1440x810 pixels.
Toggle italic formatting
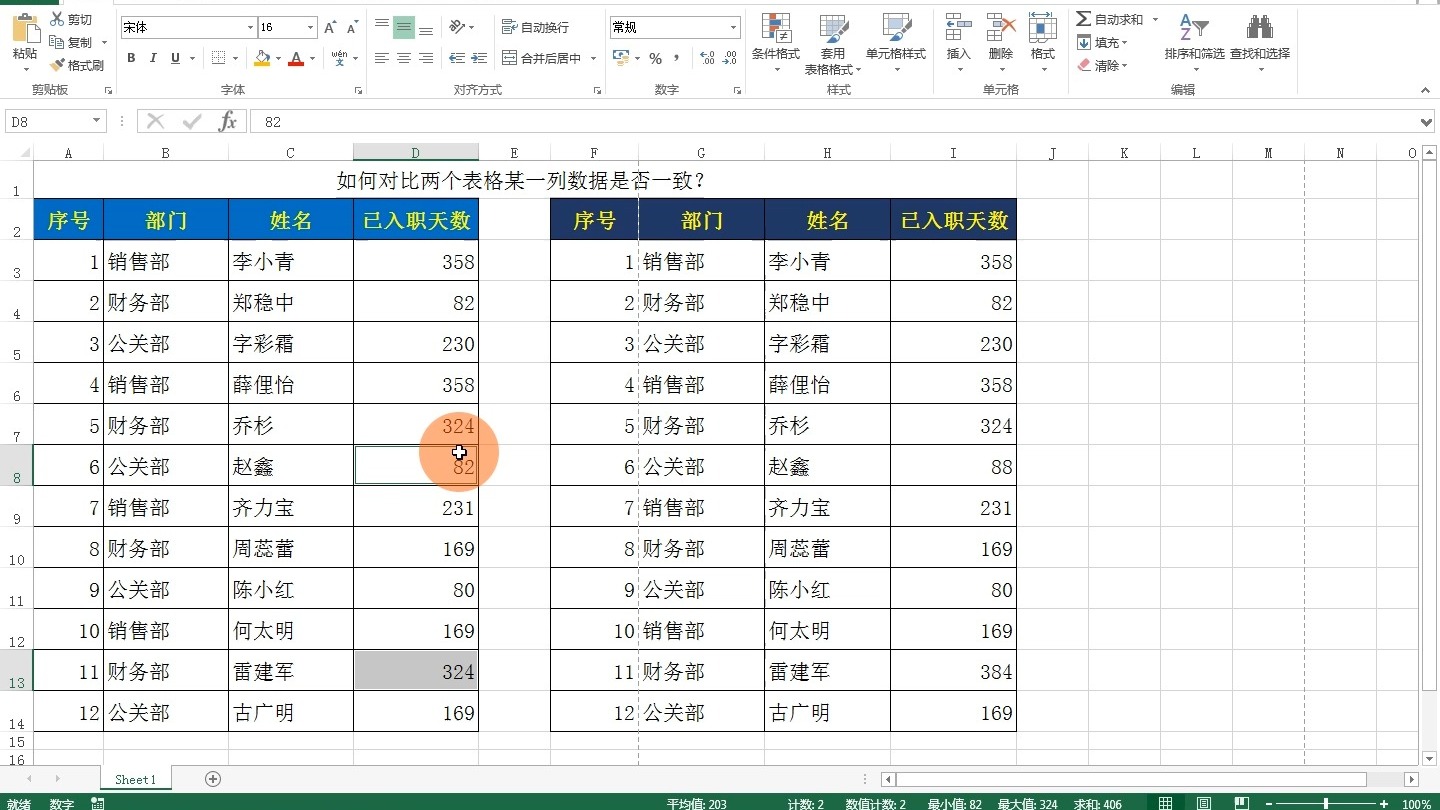[x=153, y=58]
